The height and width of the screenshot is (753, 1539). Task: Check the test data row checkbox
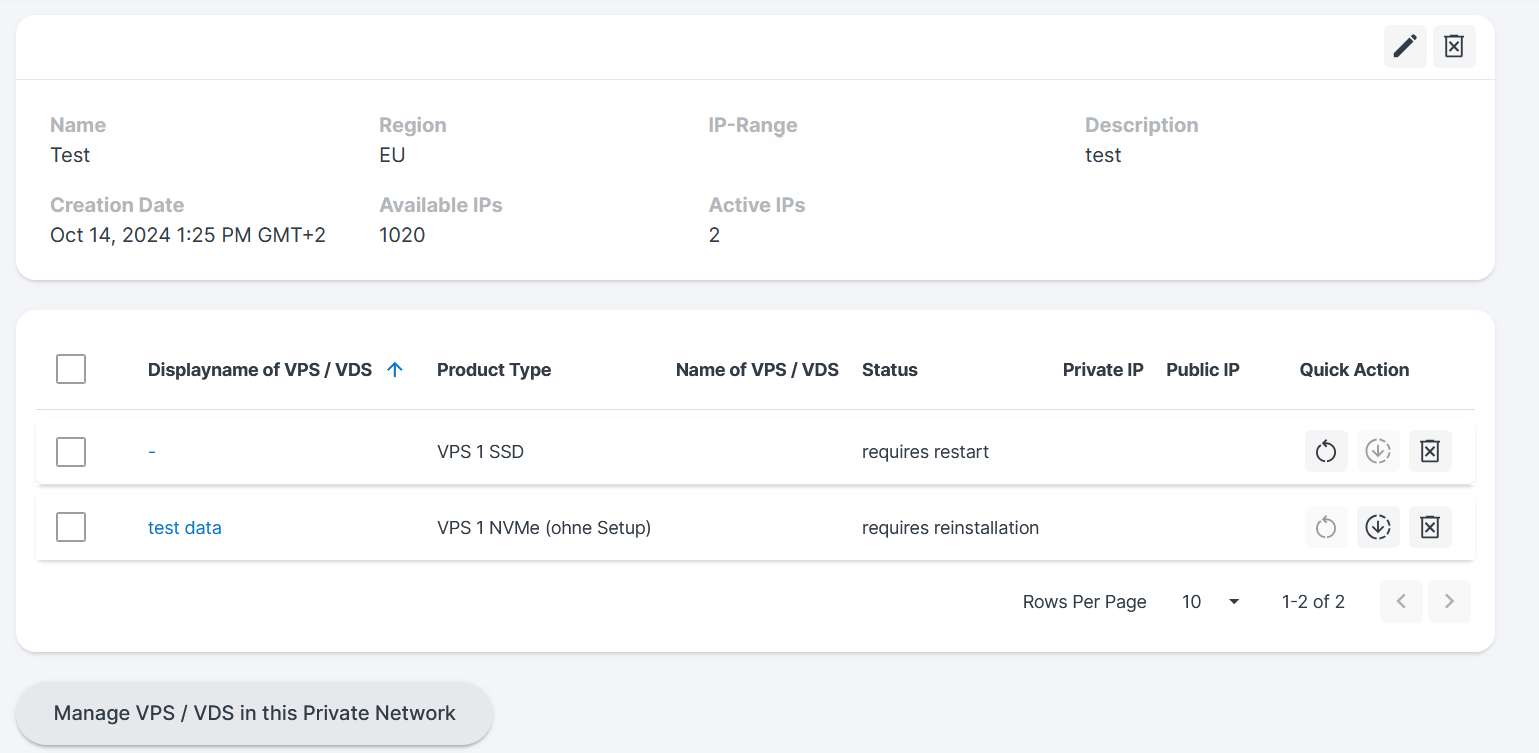point(71,527)
